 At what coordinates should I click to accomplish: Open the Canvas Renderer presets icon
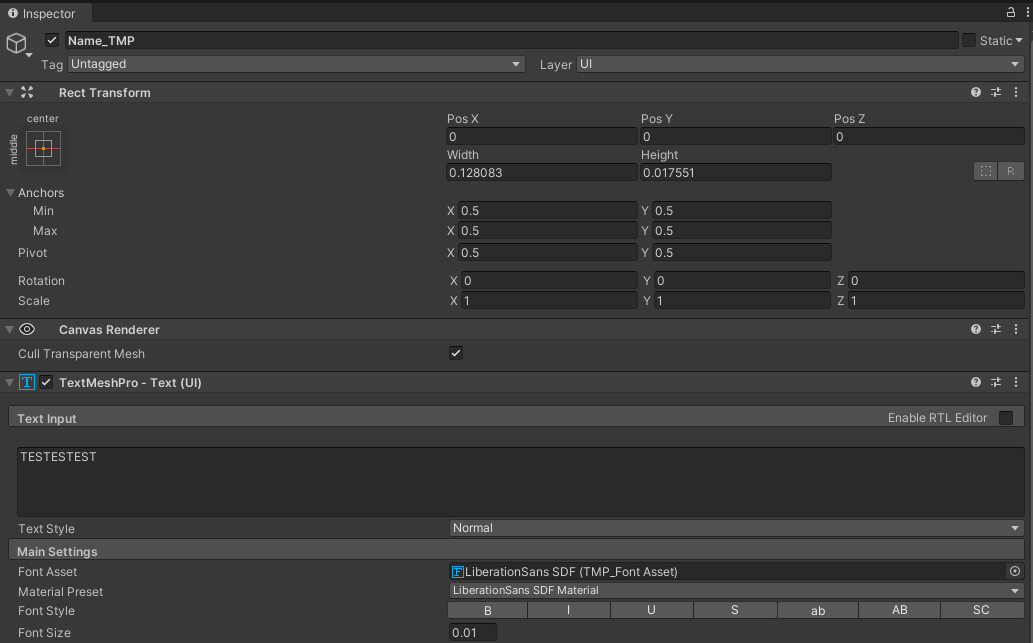click(x=996, y=329)
